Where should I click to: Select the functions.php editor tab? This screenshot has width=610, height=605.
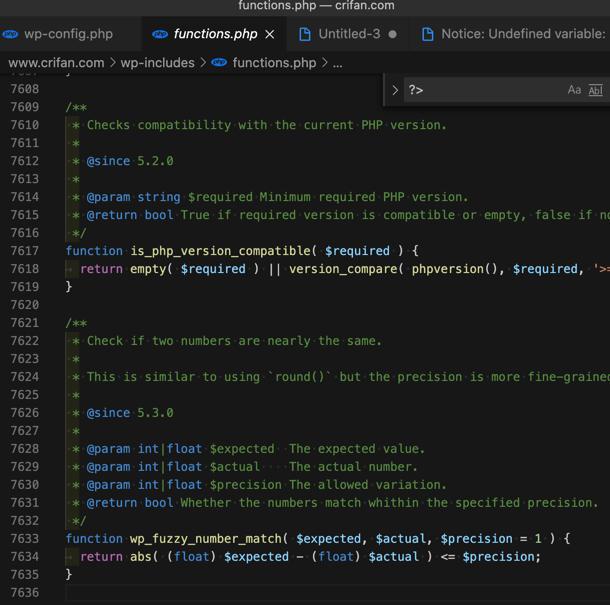click(215, 34)
